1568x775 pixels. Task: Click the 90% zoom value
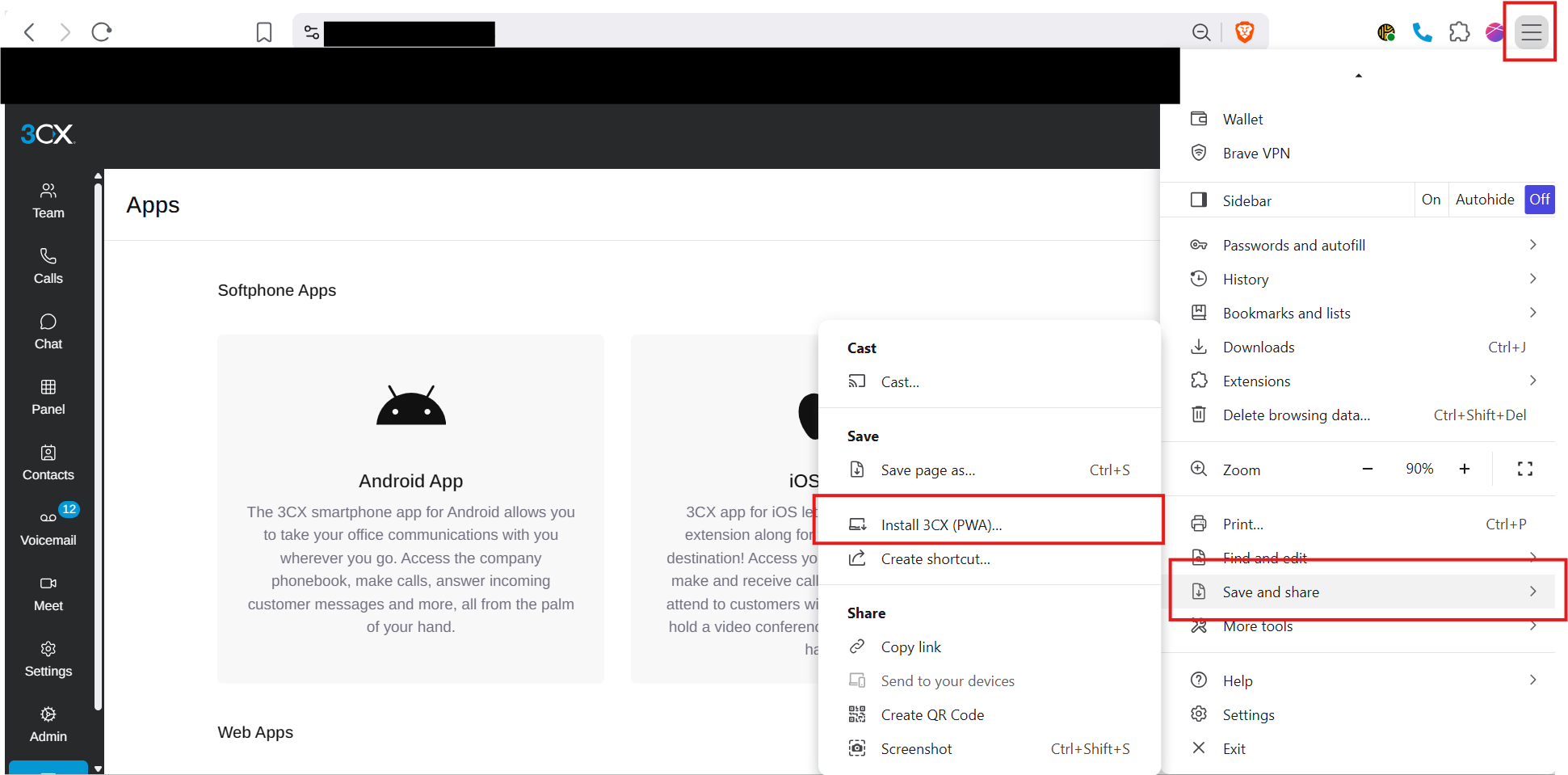1419,470
